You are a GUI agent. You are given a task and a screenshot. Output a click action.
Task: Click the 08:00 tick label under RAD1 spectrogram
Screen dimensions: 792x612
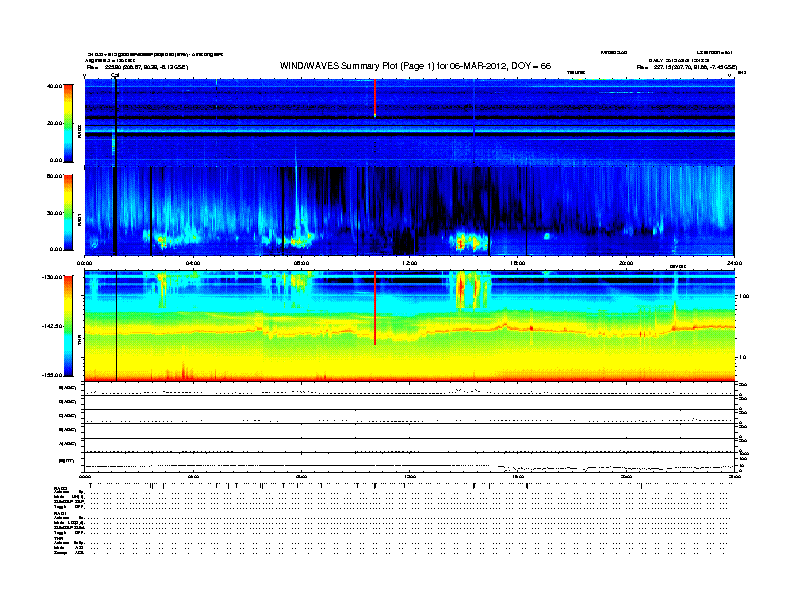point(301,263)
